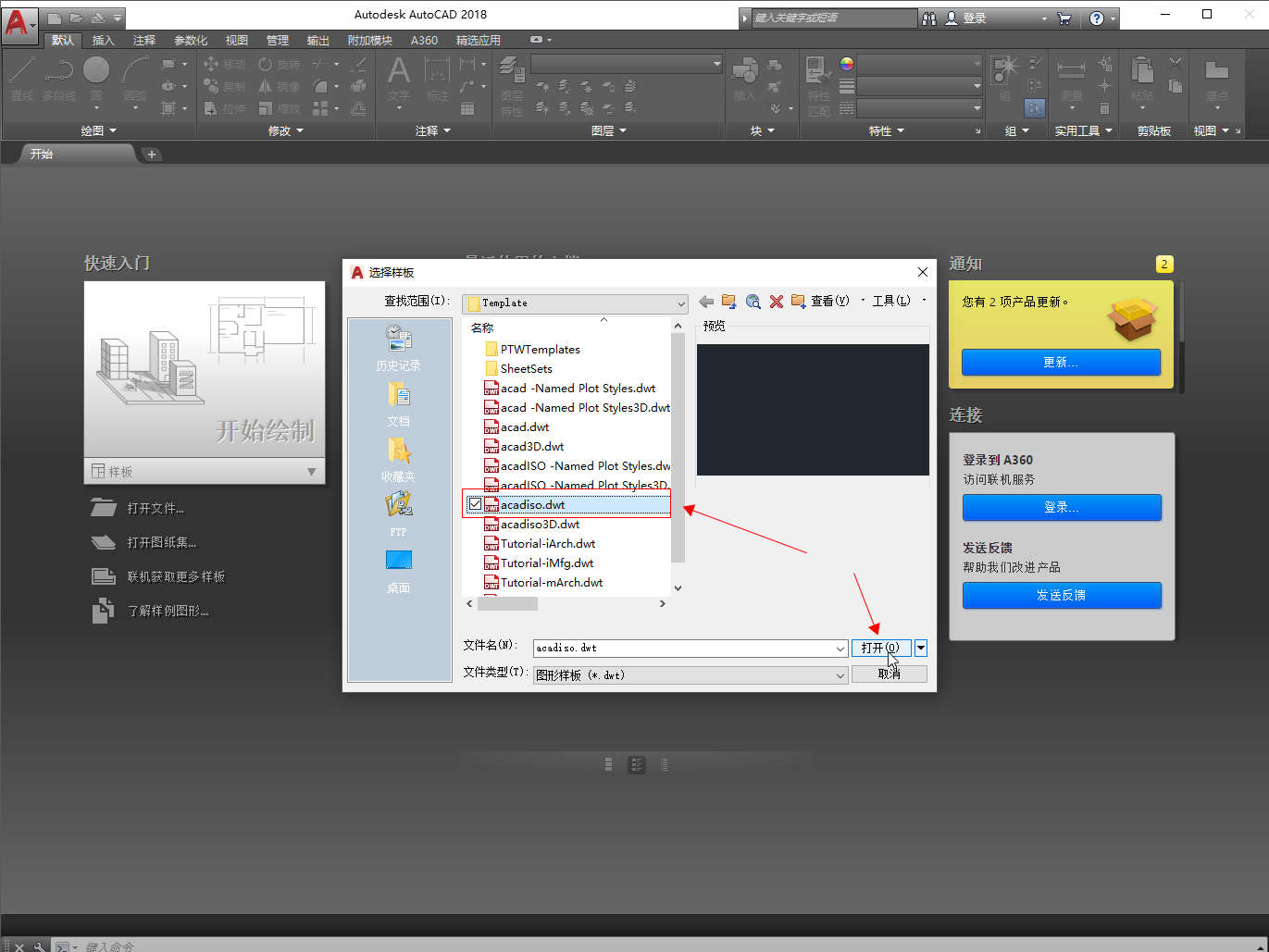Expand the 特性 (Properties) panel flyout
This screenshot has height=952, width=1269.
point(887,130)
